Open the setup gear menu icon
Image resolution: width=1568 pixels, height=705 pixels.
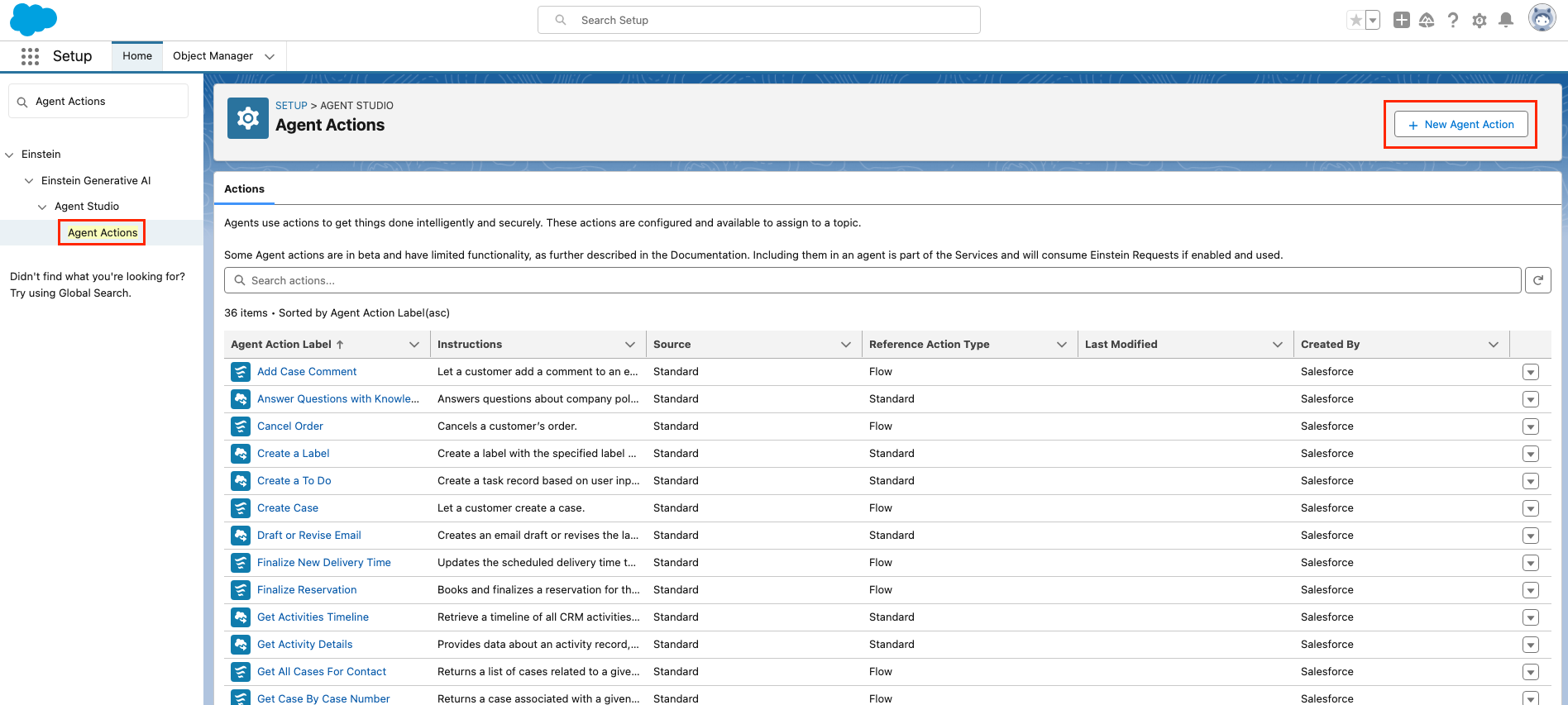click(x=1480, y=21)
